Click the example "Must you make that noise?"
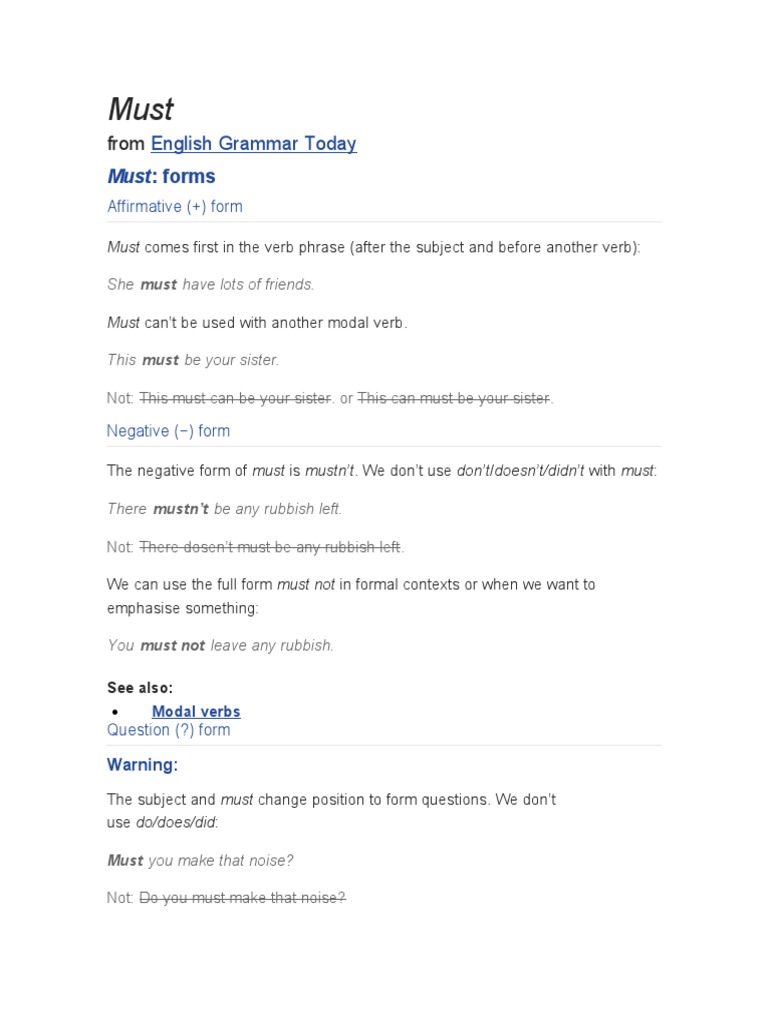768x1024 pixels. [200, 861]
